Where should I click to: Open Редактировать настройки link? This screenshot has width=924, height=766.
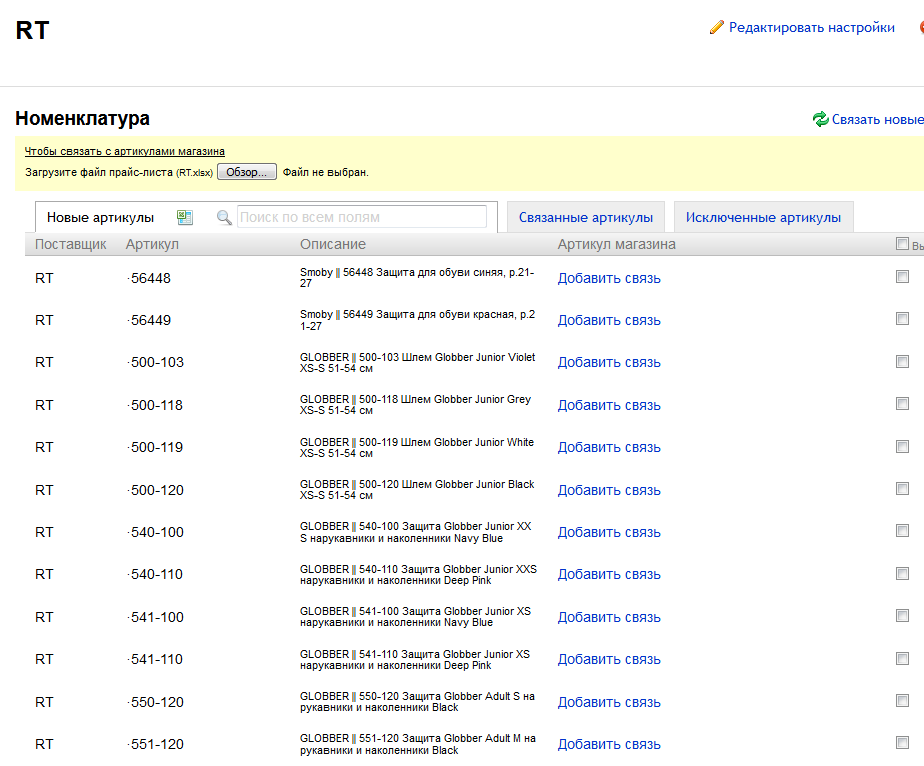pyautogui.click(x=811, y=28)
